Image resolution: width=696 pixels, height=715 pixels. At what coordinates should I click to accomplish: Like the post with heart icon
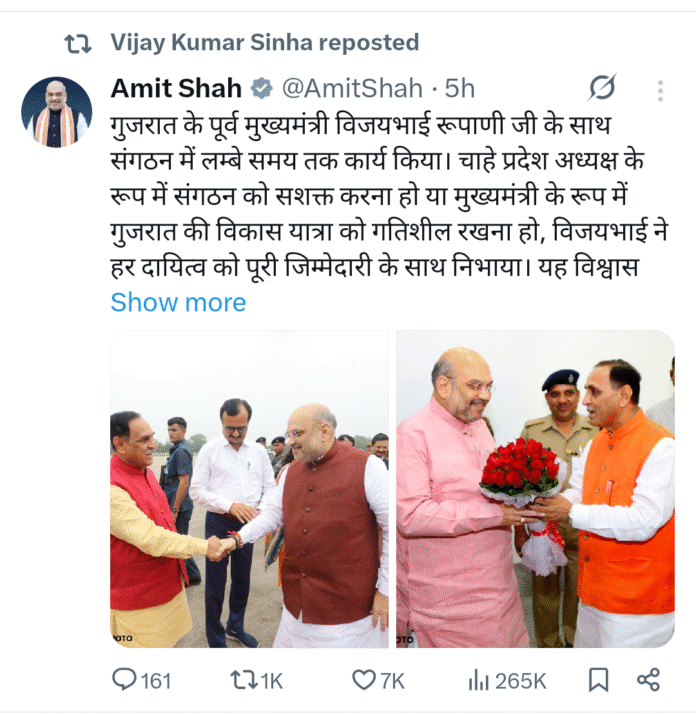pyautogui.click(x=364, y=680)
